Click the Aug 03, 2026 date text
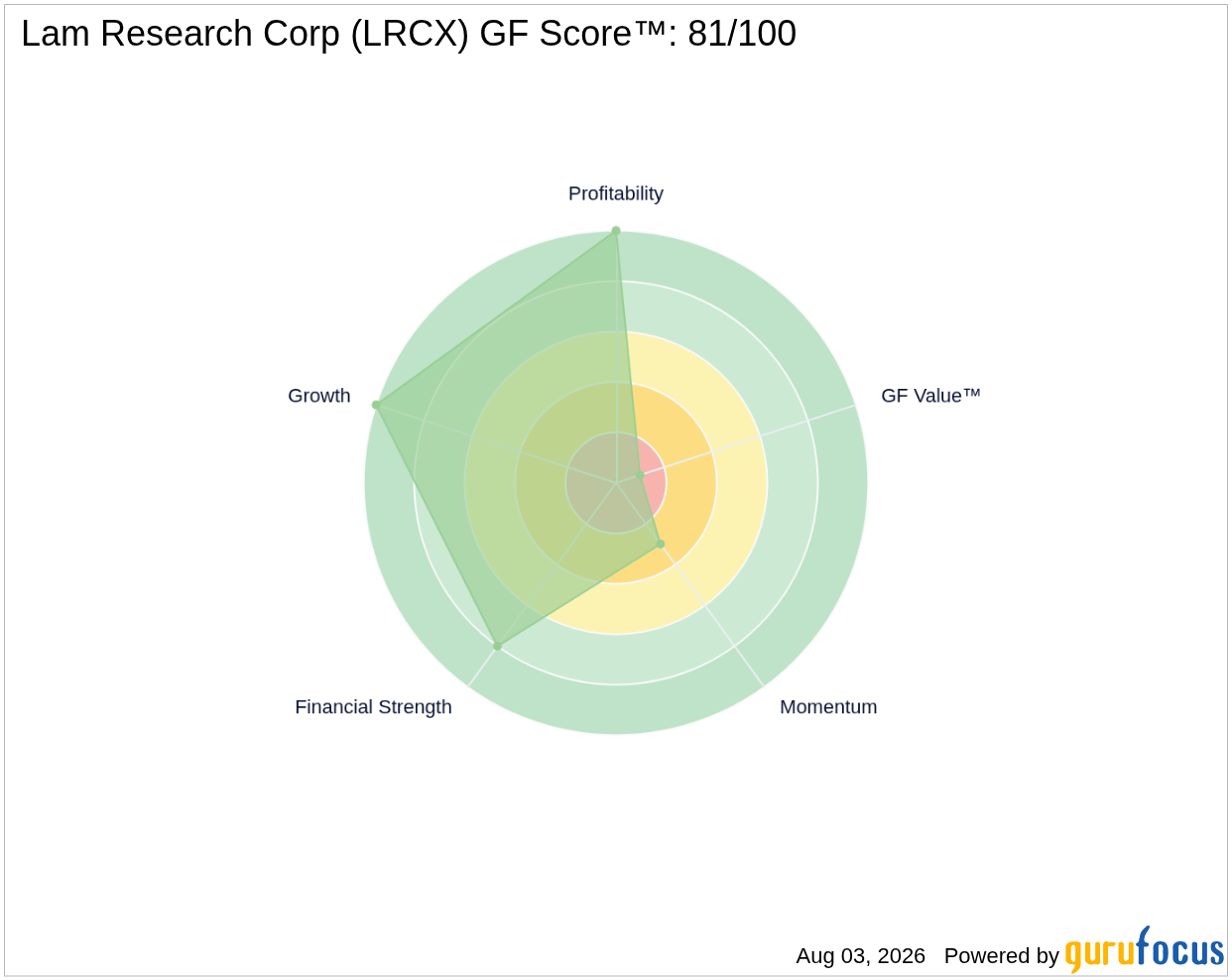The height and width of the screenshot is (980, 1232). pos(860,956)
